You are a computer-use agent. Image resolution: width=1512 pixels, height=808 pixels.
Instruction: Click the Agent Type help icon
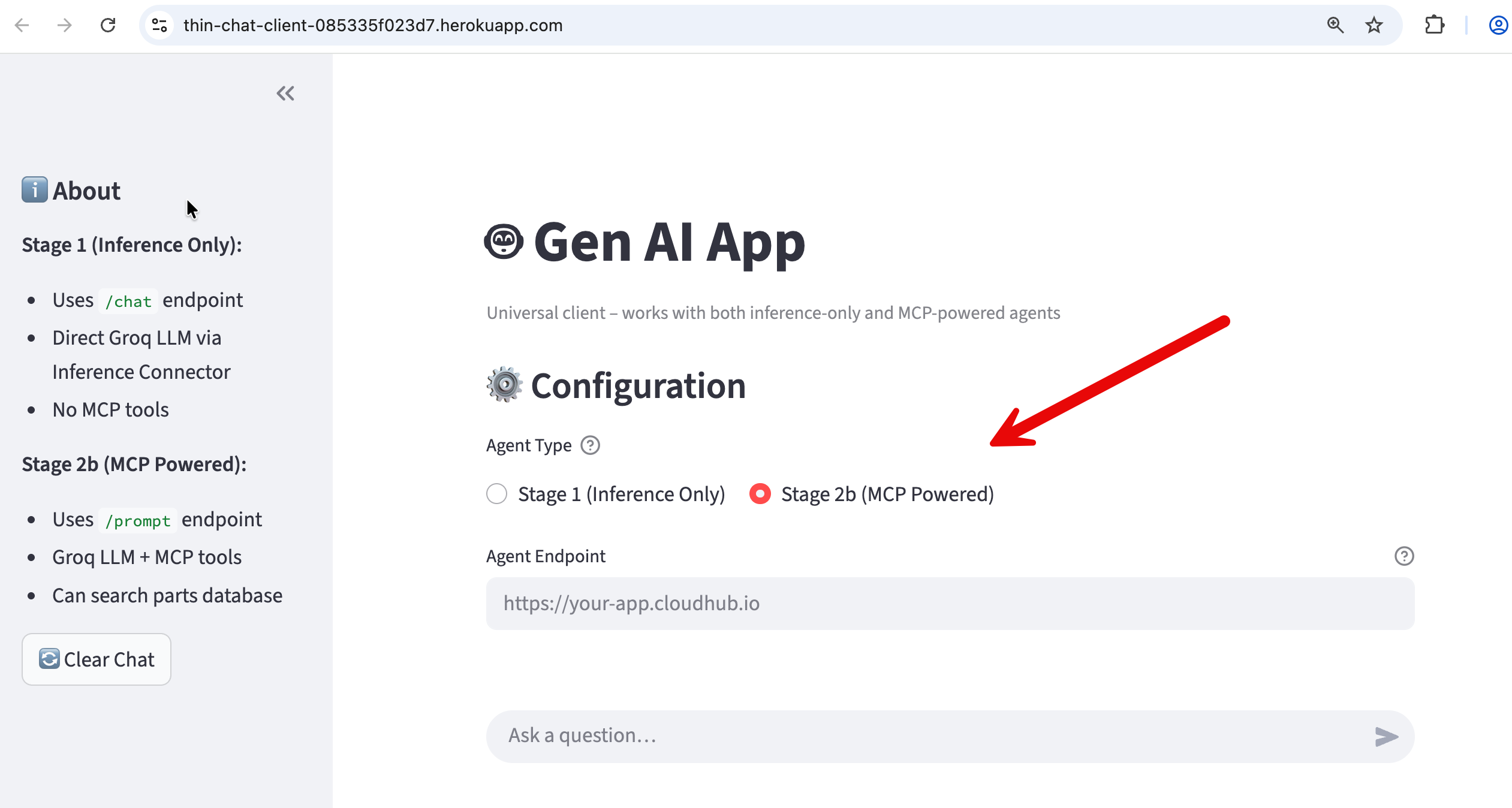tap(591, 445)
